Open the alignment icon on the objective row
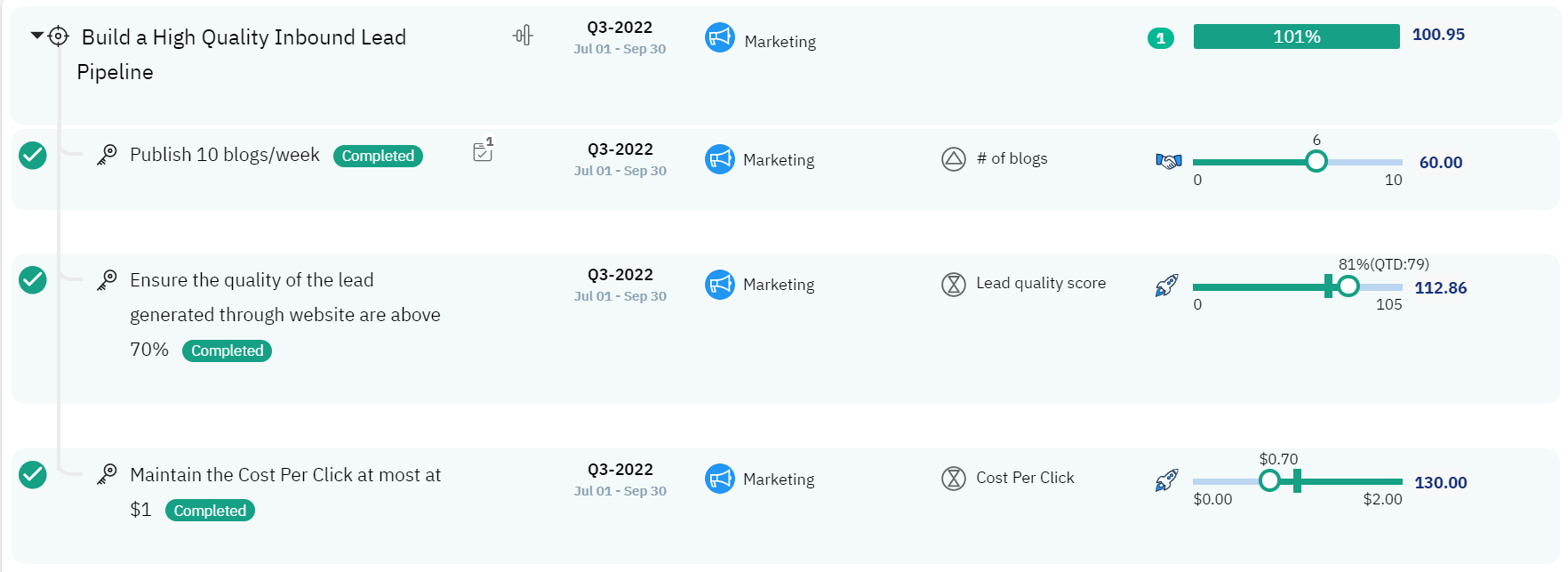1568x572 pixels. point(523,36)
